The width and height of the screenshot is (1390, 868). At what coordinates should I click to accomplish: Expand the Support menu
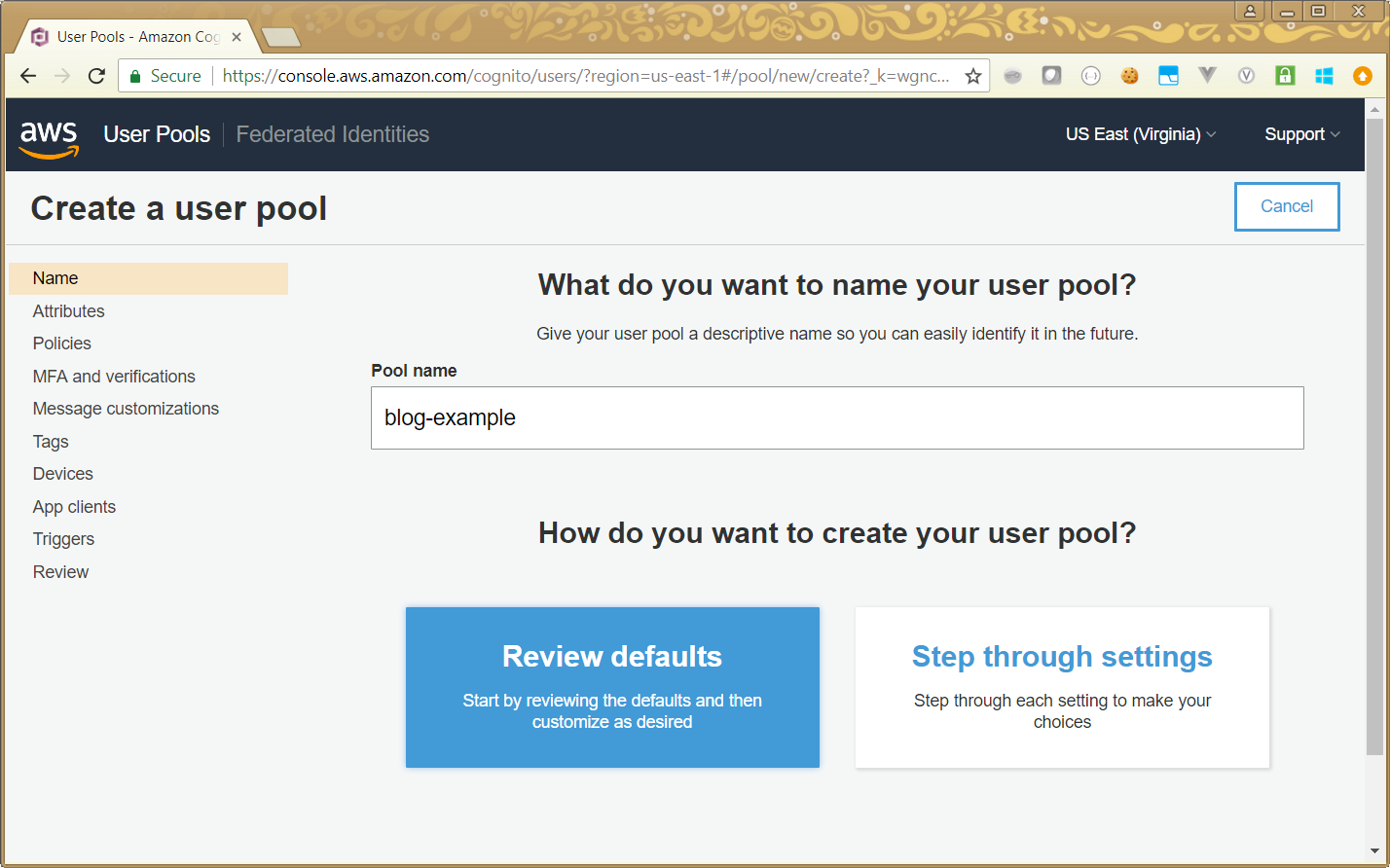tap(1301, 134)
